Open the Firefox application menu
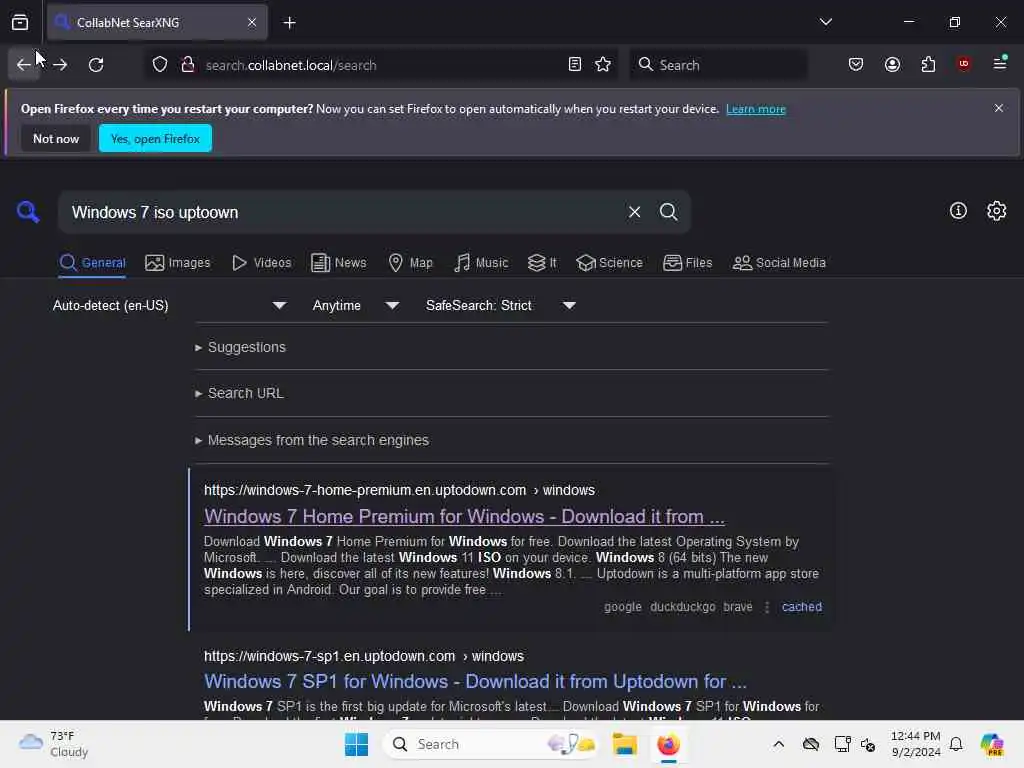The height and width of the screenshot is (768, 1024). (1000, 64)
